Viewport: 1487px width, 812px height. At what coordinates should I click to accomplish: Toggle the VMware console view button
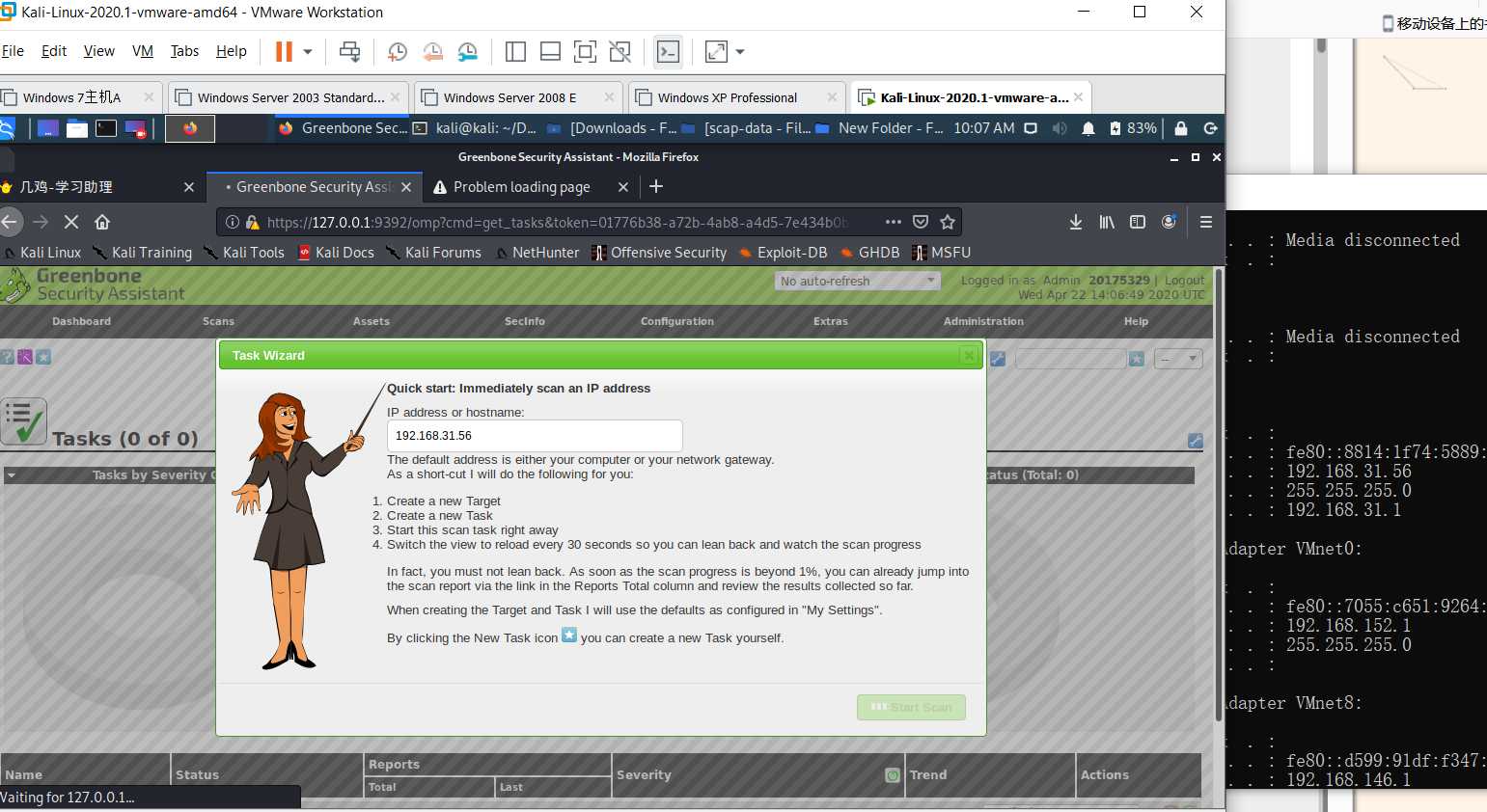(x=668, y=52)
